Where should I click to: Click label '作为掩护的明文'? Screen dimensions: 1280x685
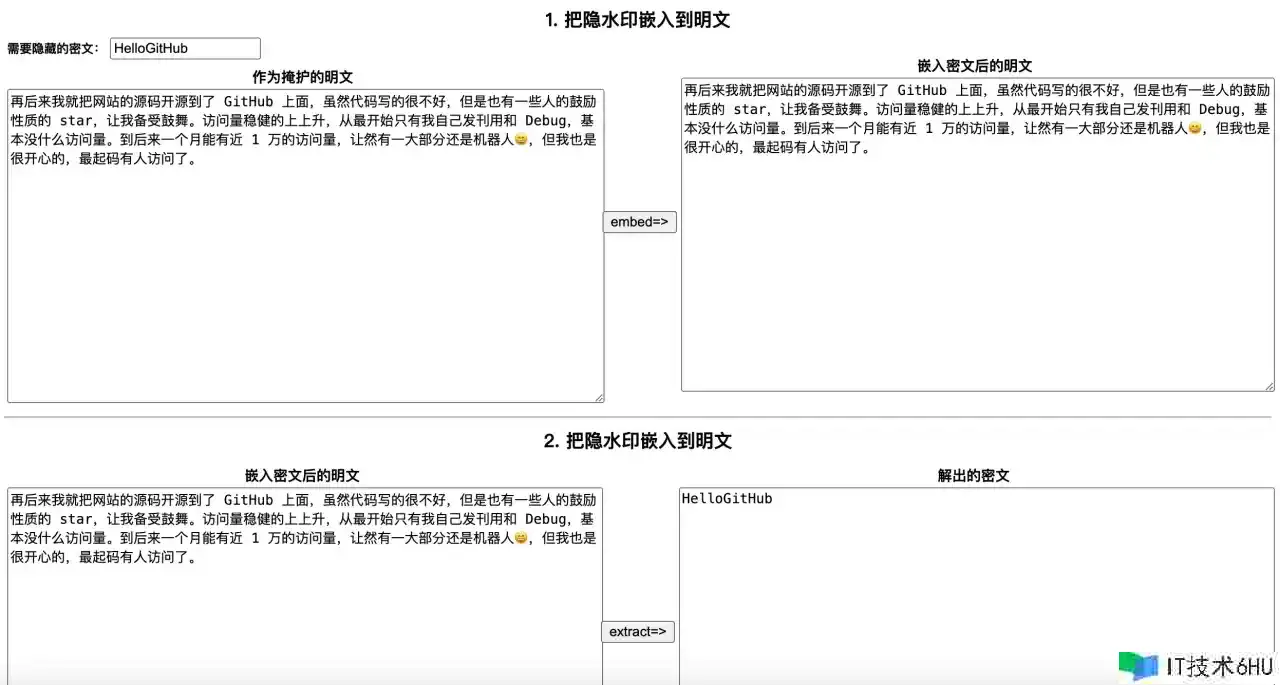coord(302,77)
